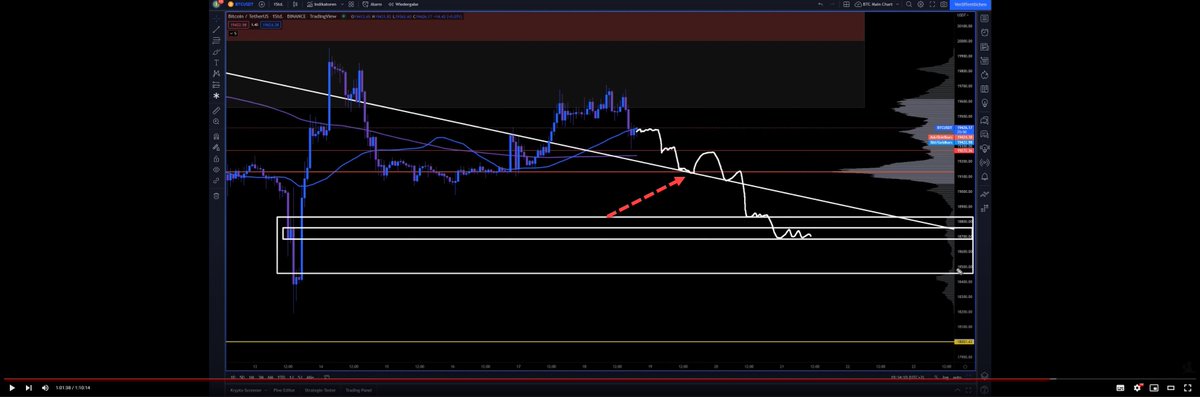Open the alerts clock panel in right sidebar
The image size is (1200, 397).
click(985, 33)
